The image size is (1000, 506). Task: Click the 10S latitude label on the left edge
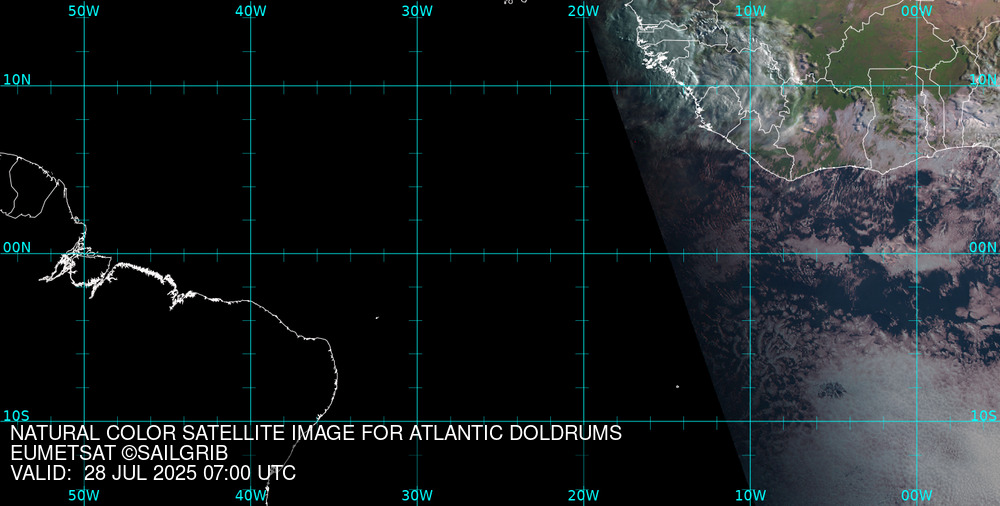17,415
